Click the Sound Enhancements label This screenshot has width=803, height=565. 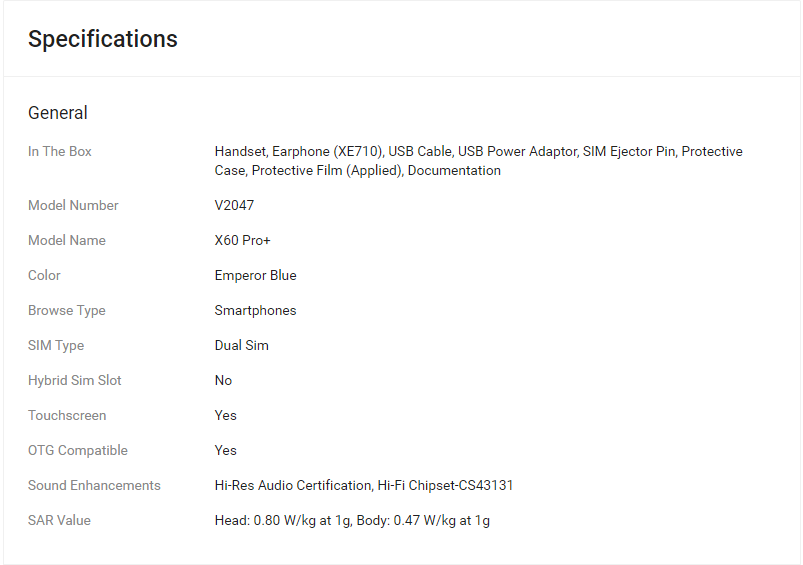[x=94, y=486]
